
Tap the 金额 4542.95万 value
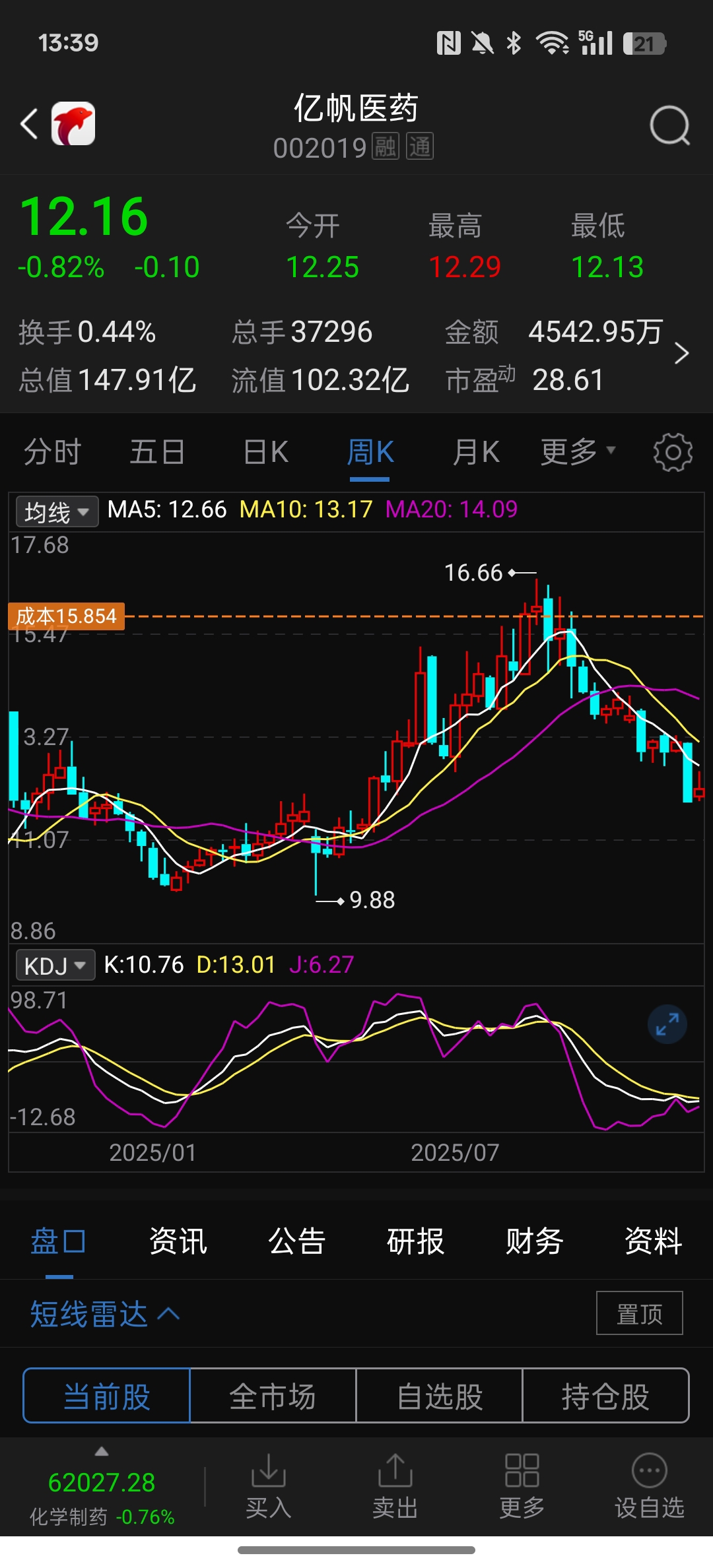595,332
